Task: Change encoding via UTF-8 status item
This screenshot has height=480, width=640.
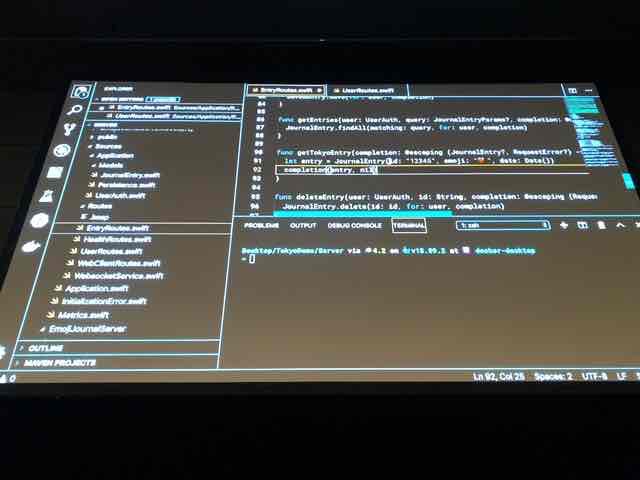Action: point(595,376)
